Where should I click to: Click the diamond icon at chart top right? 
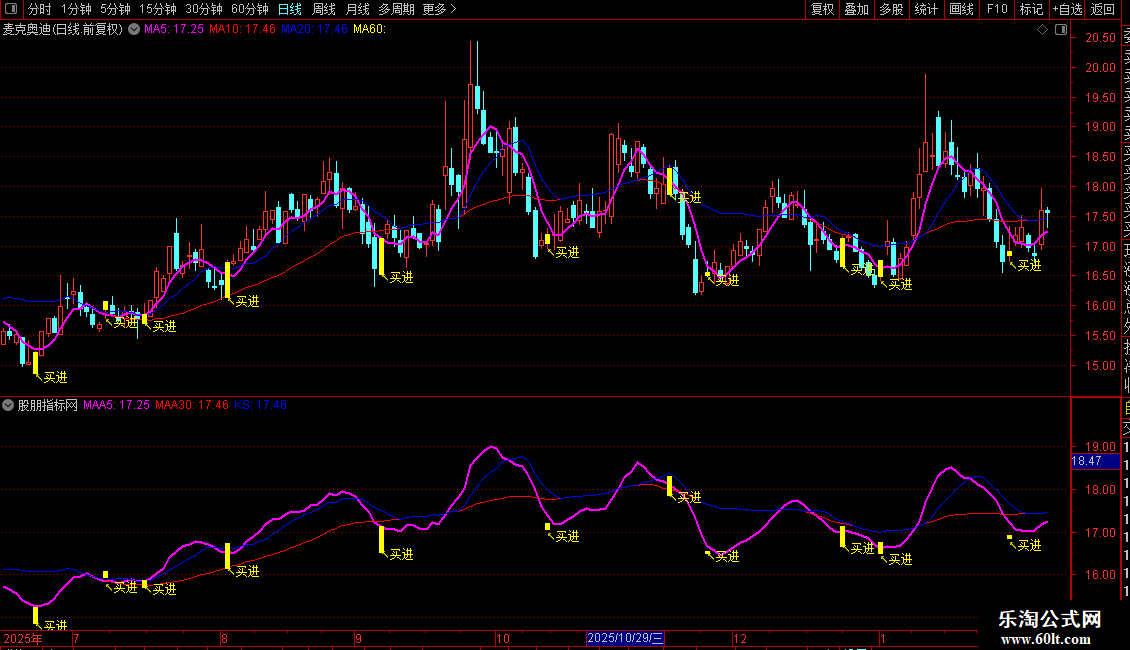coord(1042,30)
